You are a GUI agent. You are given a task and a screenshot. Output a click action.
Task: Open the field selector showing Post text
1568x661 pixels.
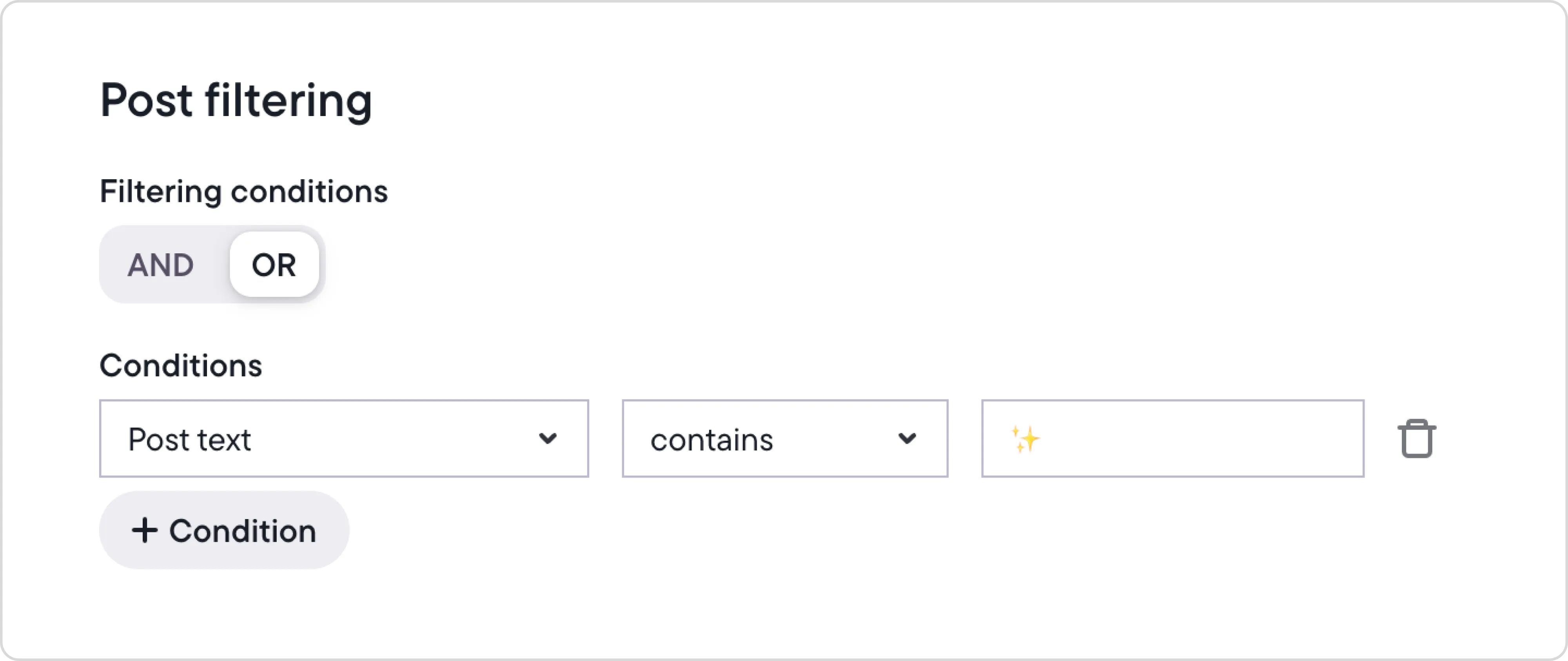click(344, 439)
